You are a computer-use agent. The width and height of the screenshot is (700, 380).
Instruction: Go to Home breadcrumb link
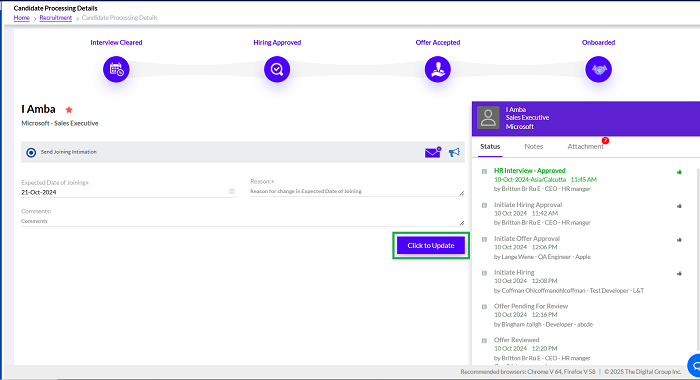pyautogui.click(x=21, y=18)
